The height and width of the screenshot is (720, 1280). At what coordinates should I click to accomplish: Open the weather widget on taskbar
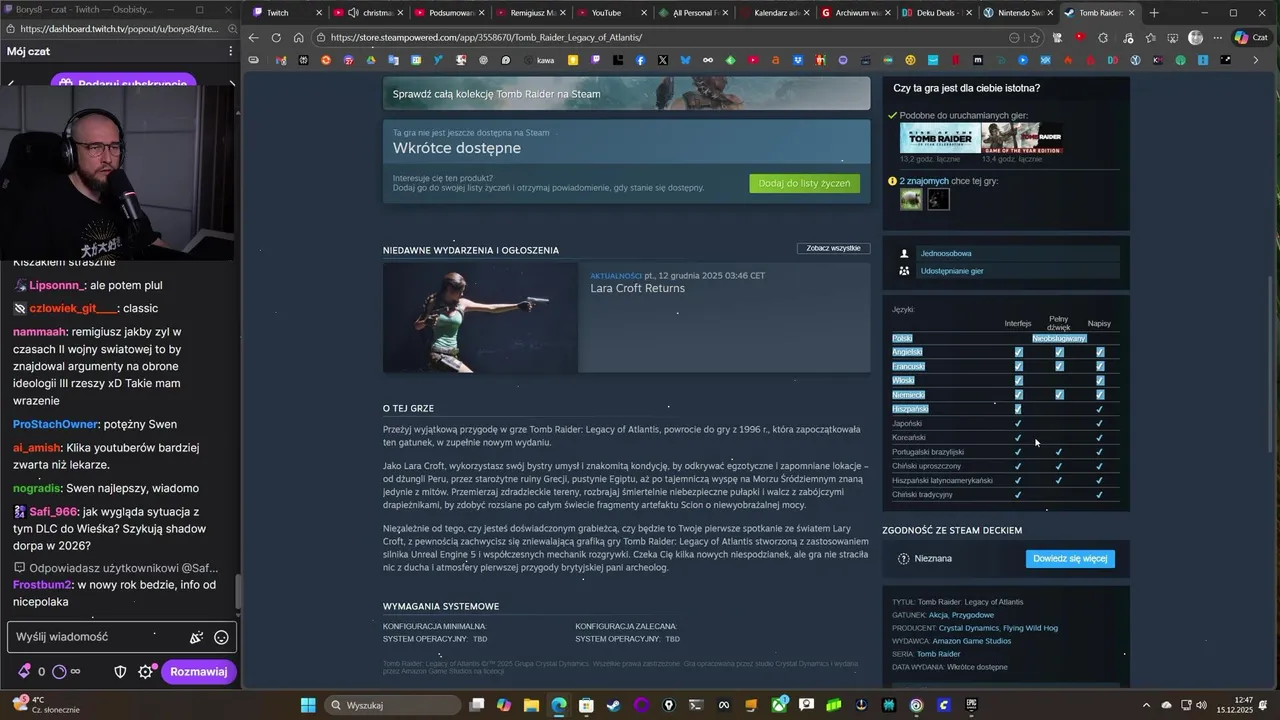point(45,705)
